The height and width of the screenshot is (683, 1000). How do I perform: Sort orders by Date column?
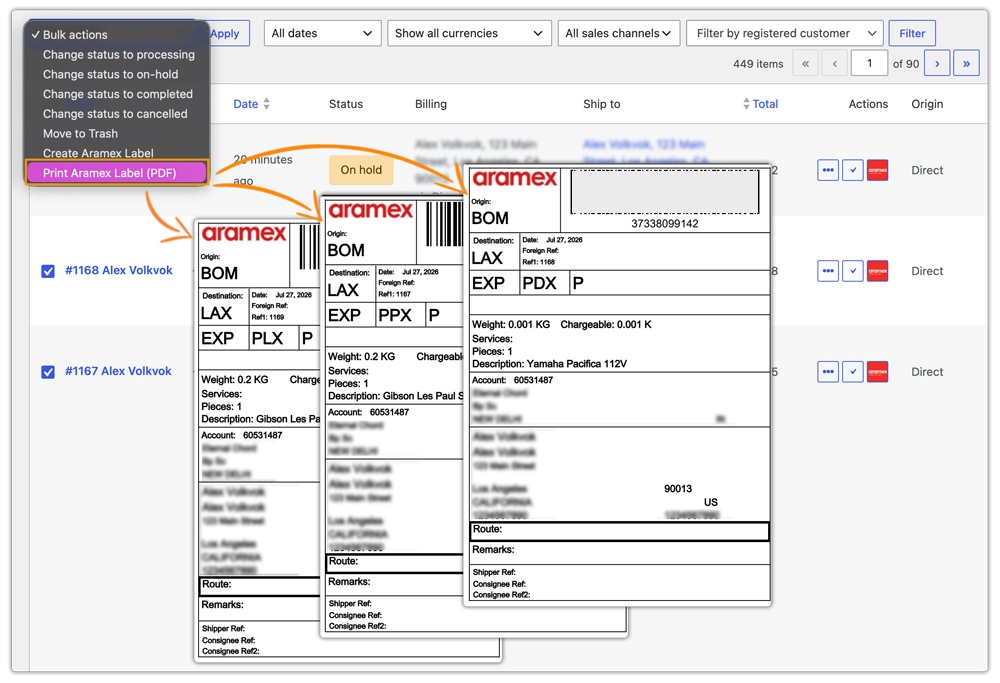(251, 104)
